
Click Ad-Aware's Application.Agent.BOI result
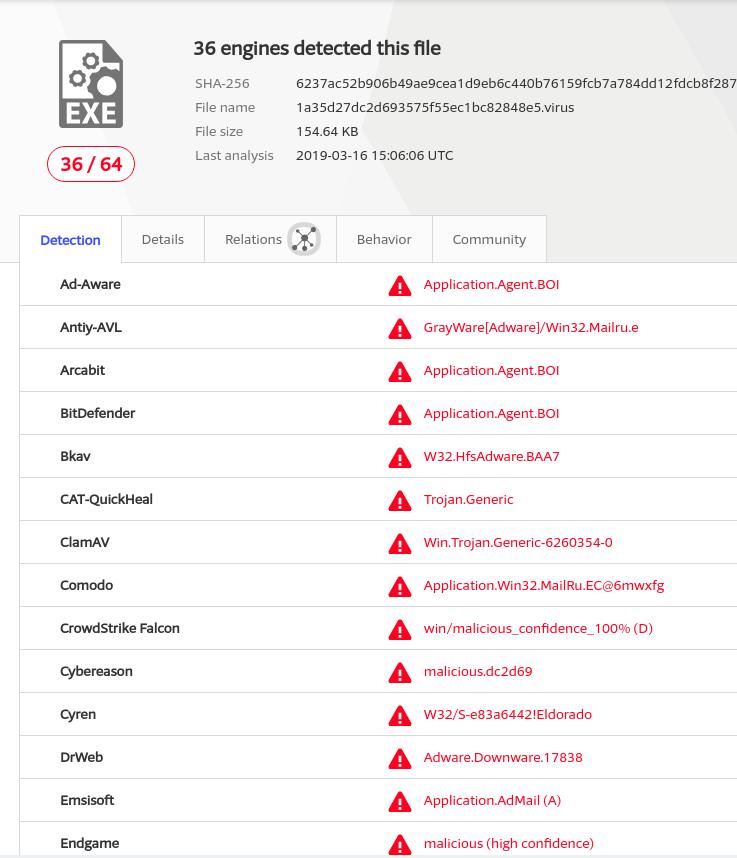491,285
